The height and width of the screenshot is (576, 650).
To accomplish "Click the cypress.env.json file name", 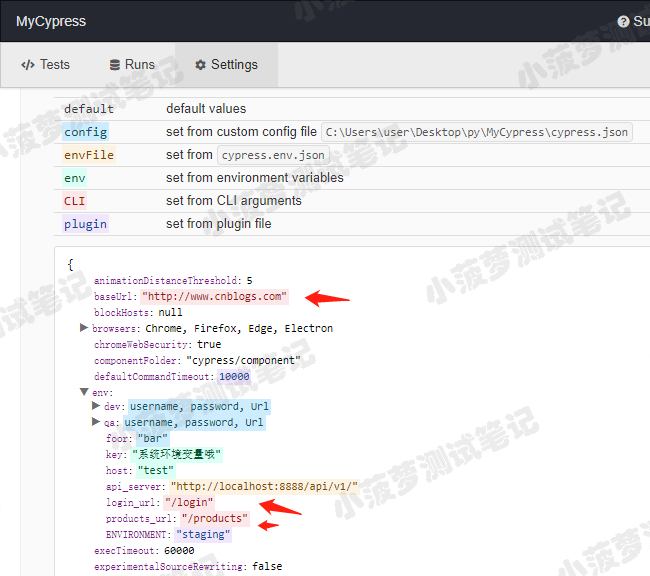I will [273, 155].
